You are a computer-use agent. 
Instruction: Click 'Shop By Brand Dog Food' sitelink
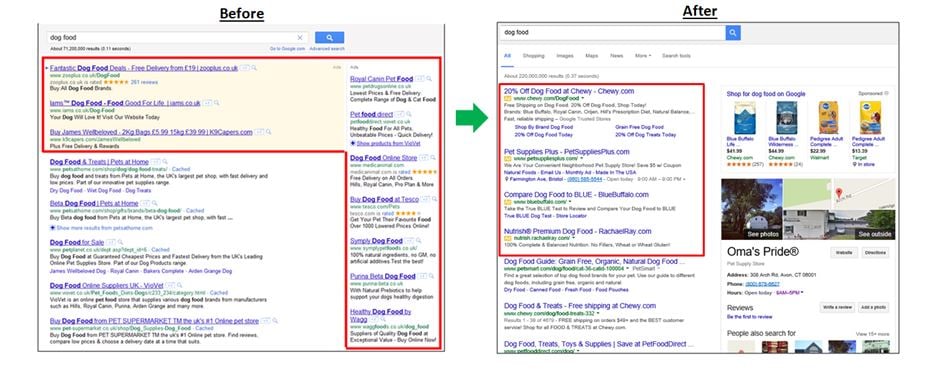(544, 127)
